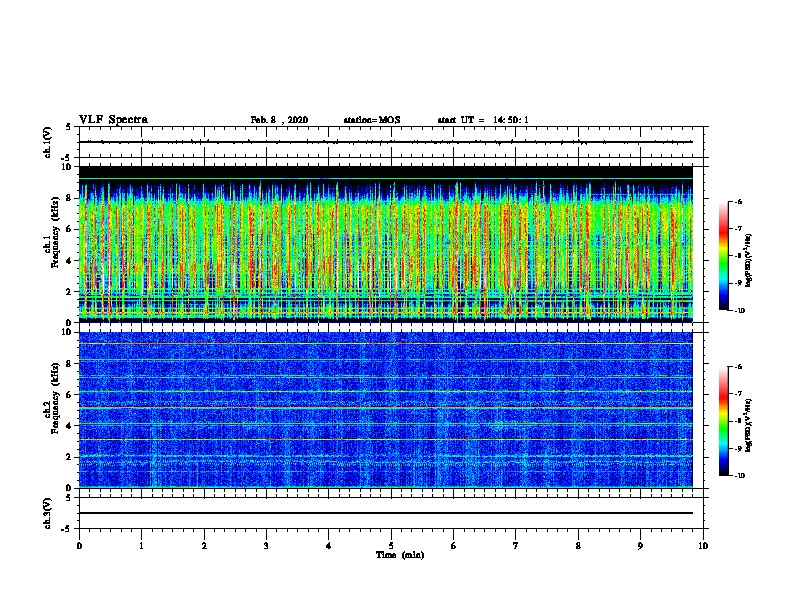
Task: Click the ch.2 frequency axis tick "6"
Action: (69, 395)
